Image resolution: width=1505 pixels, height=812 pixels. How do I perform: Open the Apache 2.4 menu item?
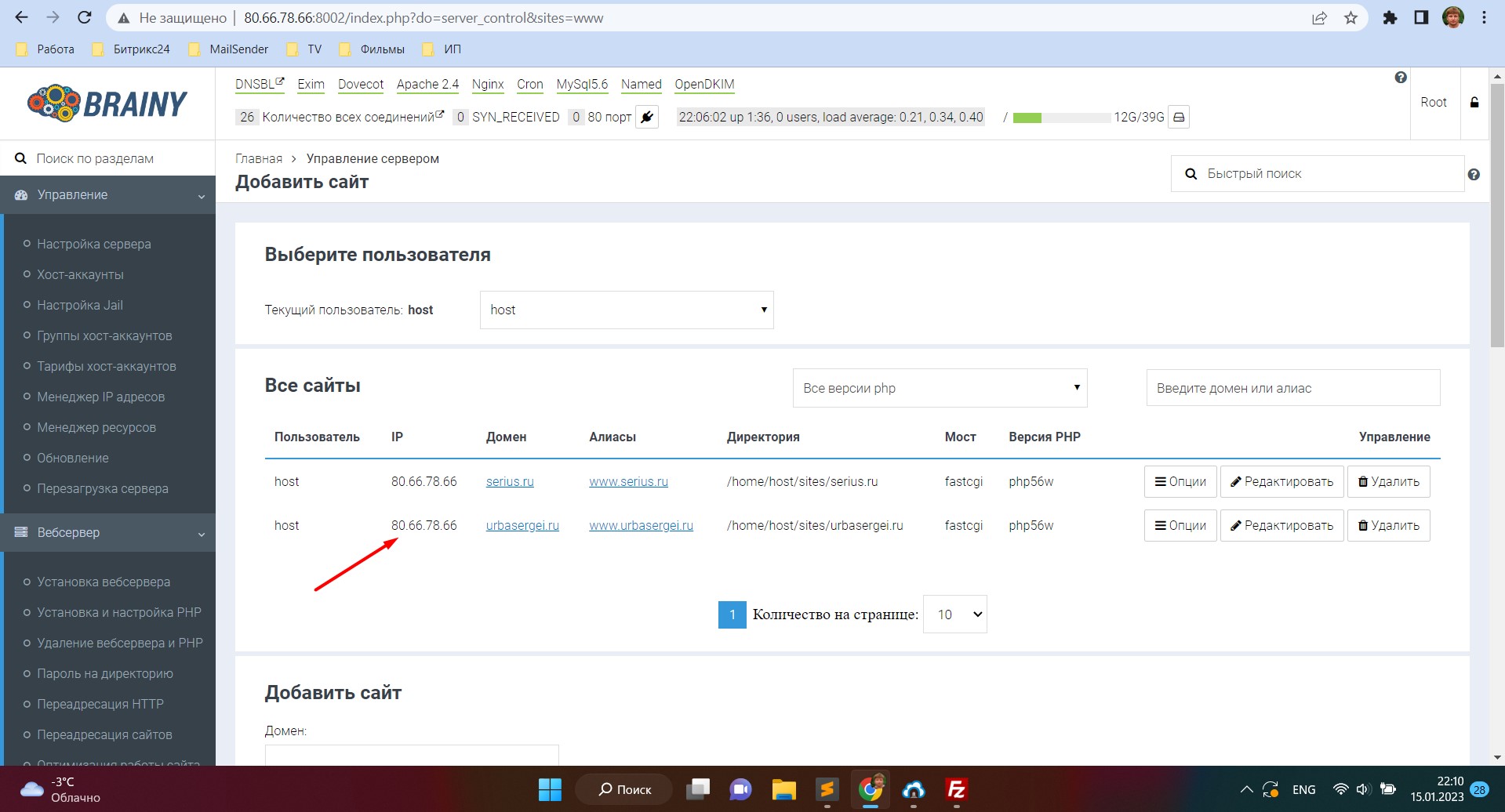(x=427, y=84)
